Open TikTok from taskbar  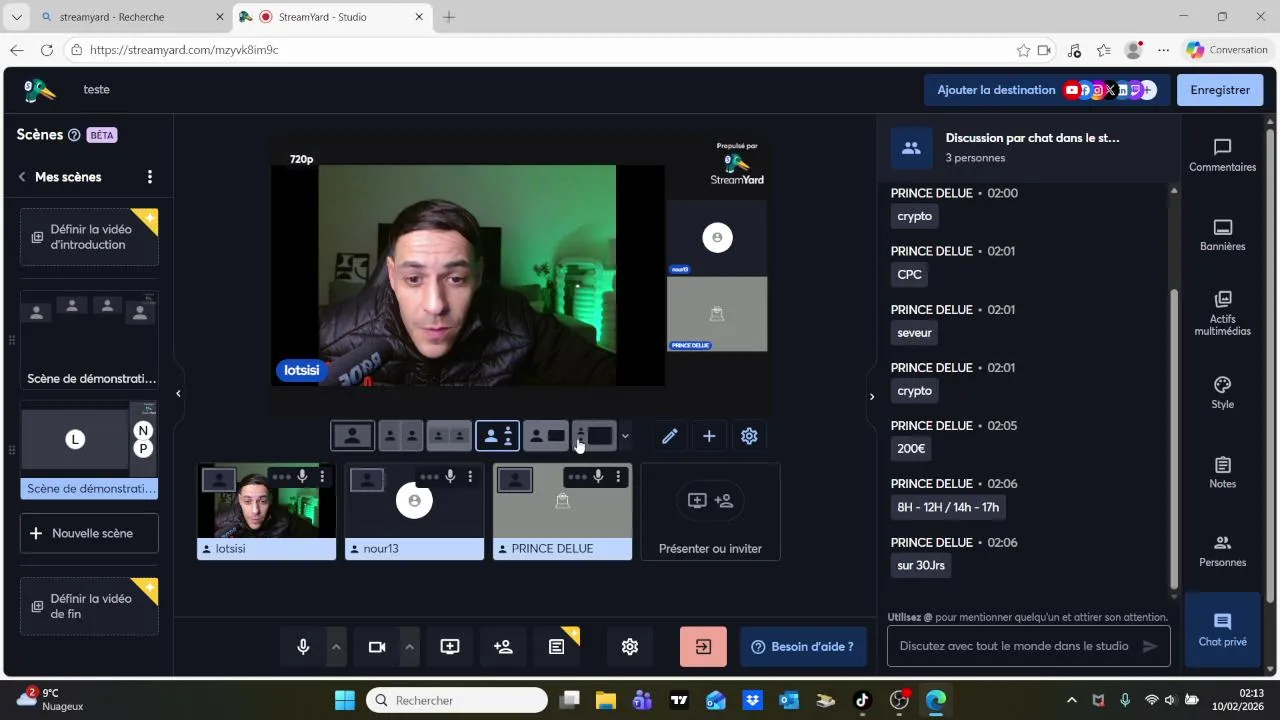click(862, 700)
